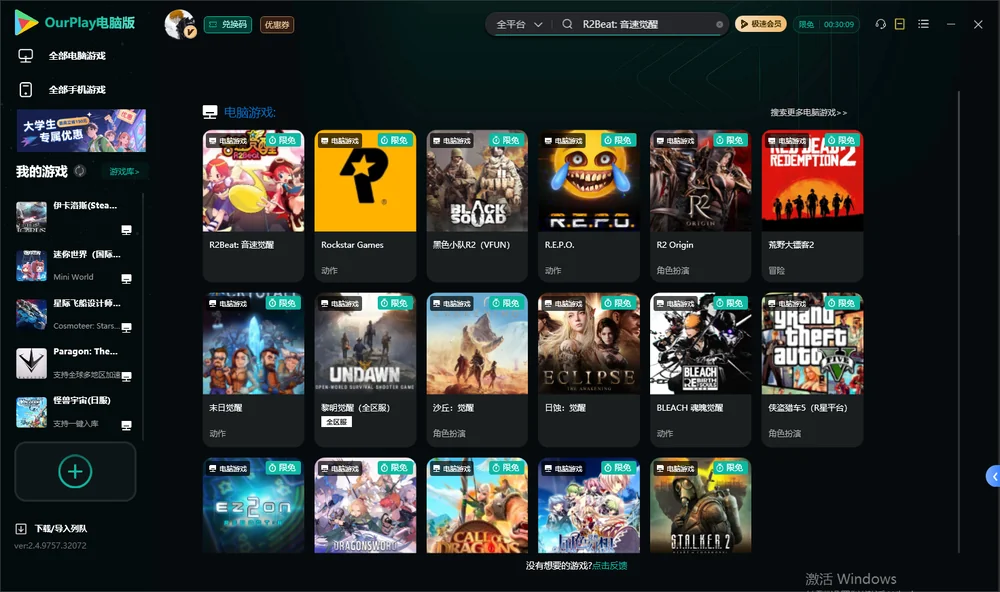
Task: Open the R2Beat: 音速觉醒 game card
Action: [x=253, y=205]
